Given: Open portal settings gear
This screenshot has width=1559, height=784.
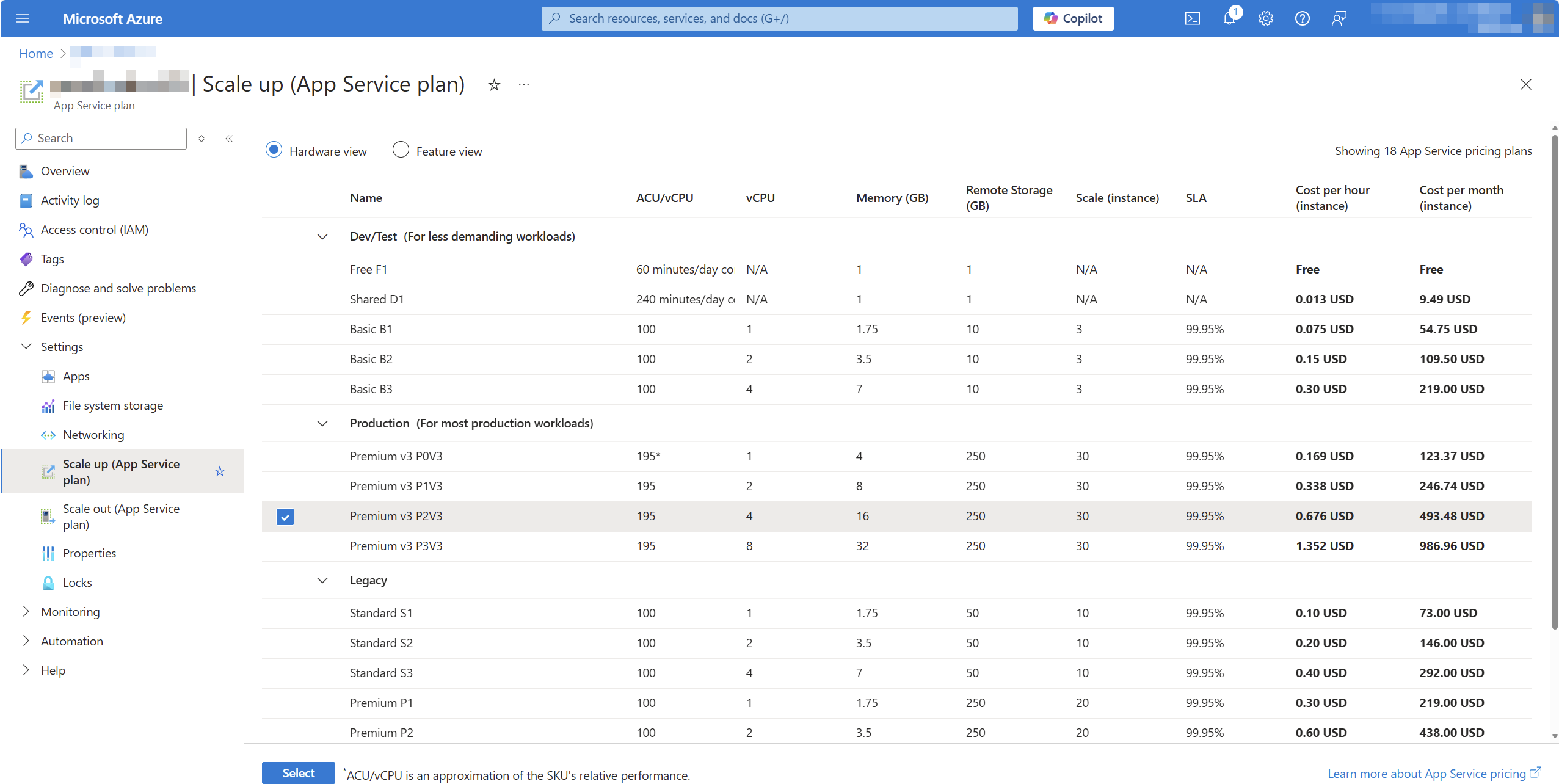Looking at the screenshot, I should point(1266,18).
